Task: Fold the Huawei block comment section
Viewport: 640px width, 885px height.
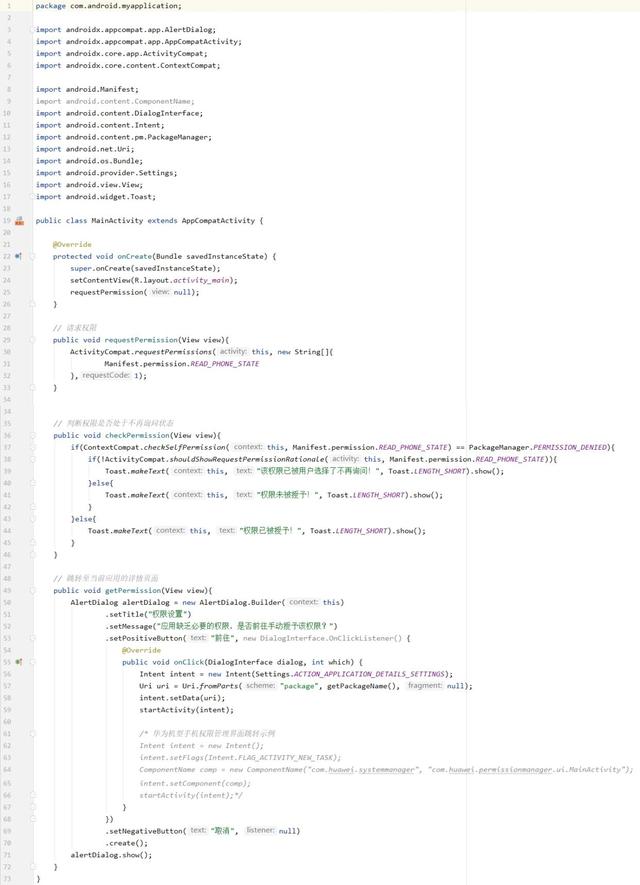Action: (x=32, y=734)
